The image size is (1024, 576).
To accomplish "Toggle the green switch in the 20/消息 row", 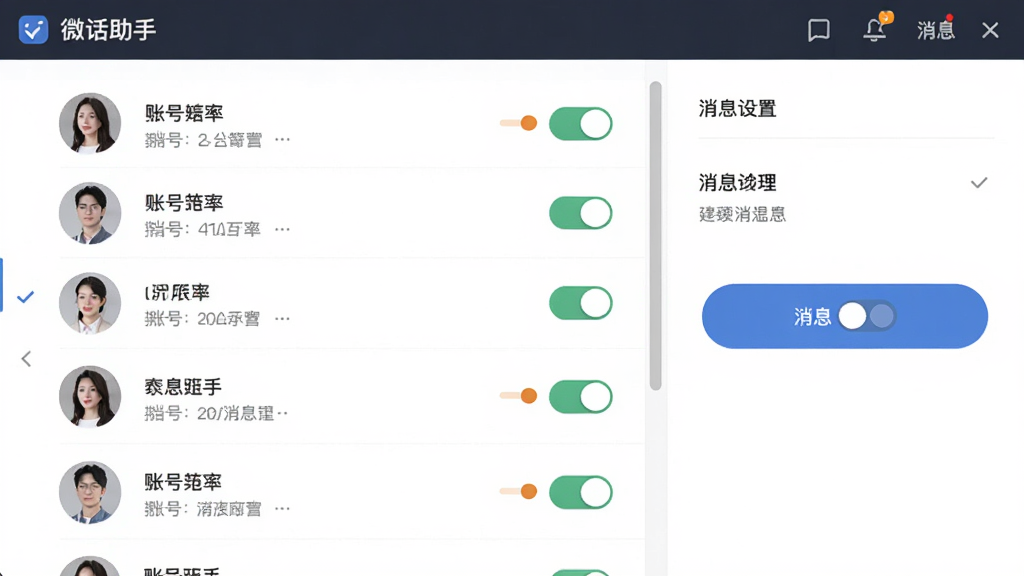I will (x=581, y=396).
